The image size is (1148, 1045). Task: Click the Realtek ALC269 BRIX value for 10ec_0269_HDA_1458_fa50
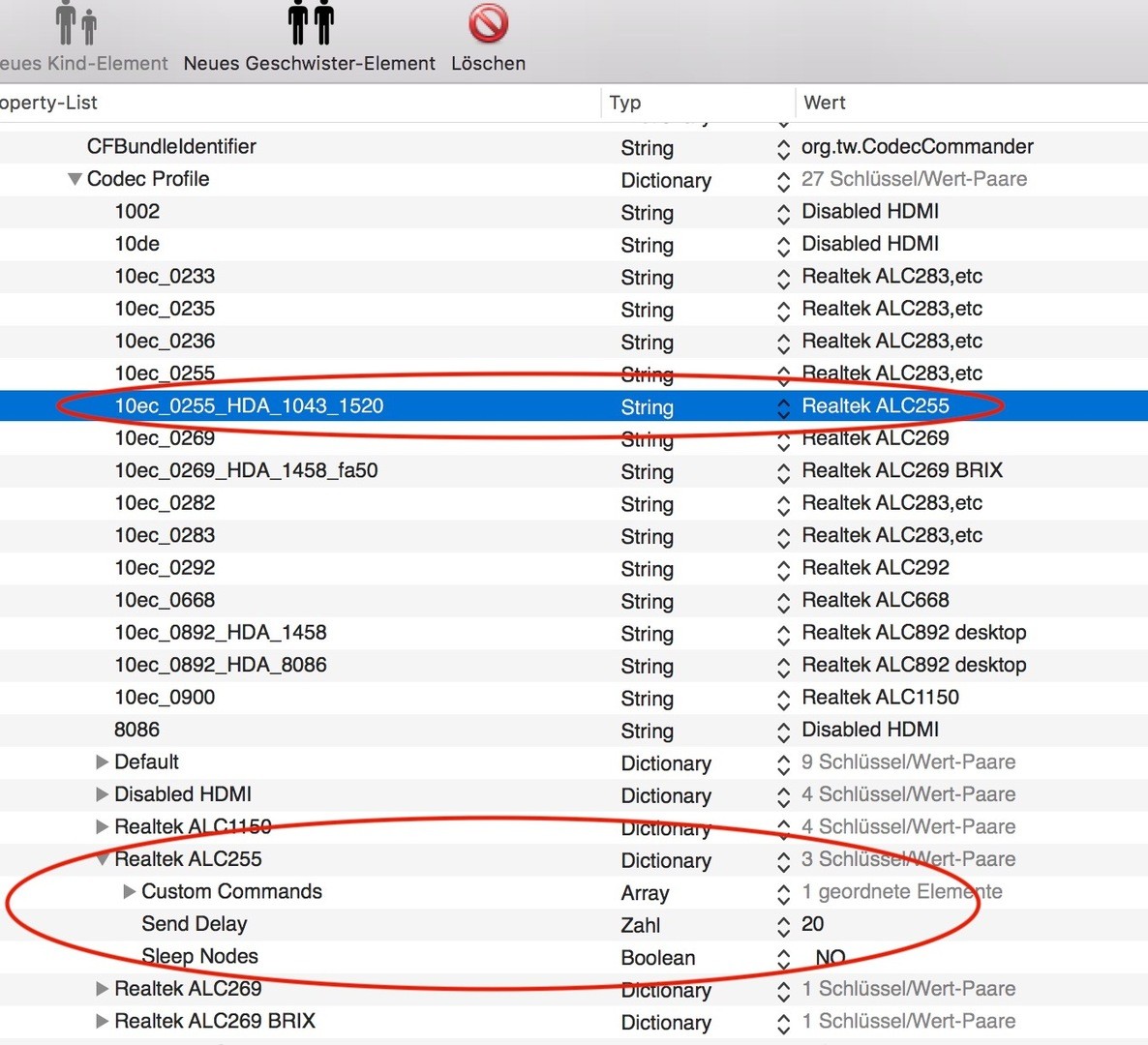tap(902, 470)
